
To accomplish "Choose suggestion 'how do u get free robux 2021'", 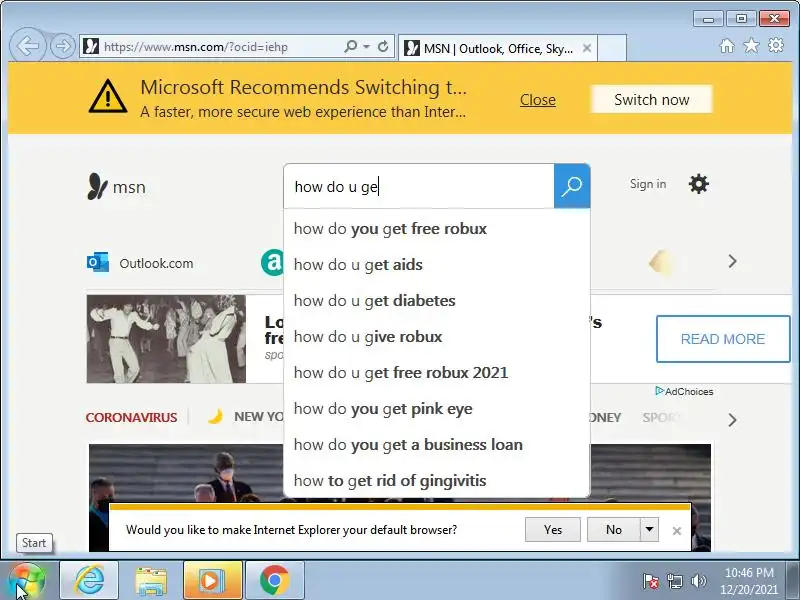I will pos(437,372).
